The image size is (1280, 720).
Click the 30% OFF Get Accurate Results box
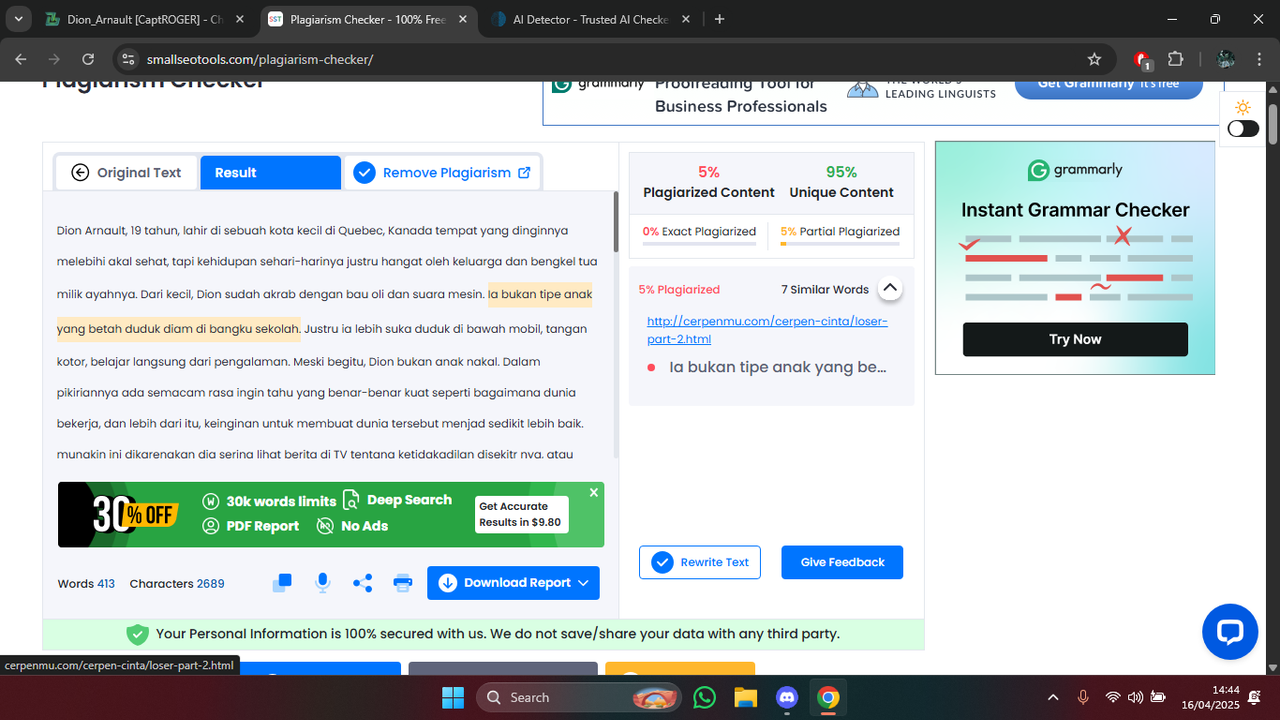coord(520,514)
